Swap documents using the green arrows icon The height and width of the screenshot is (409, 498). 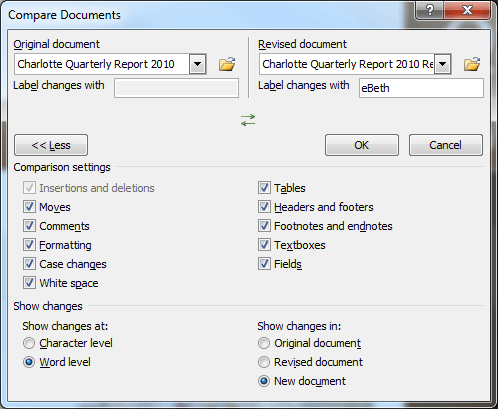(x=248, y=120)
